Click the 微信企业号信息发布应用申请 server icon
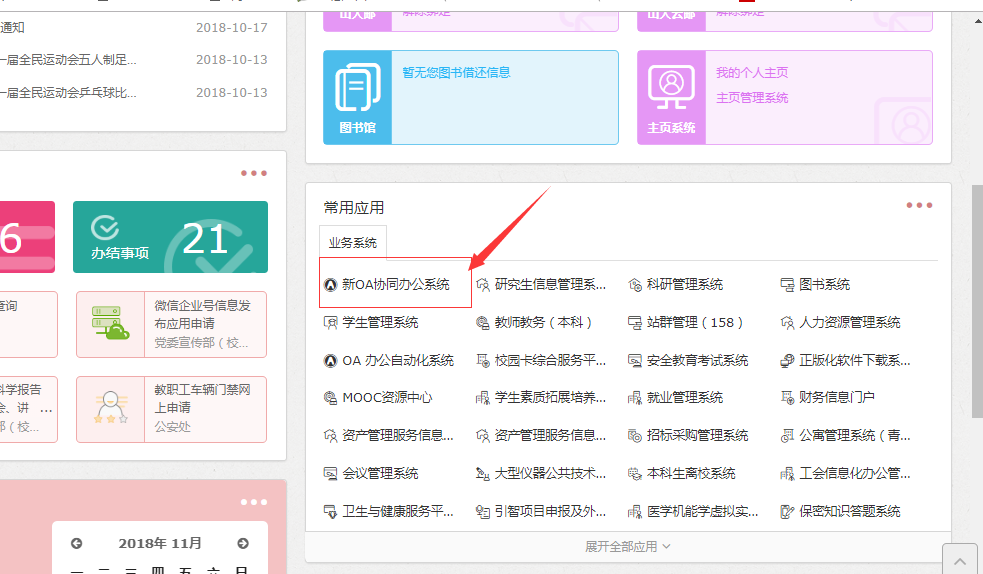The height and width of the screenshot is (574, 983). point(110,323)
